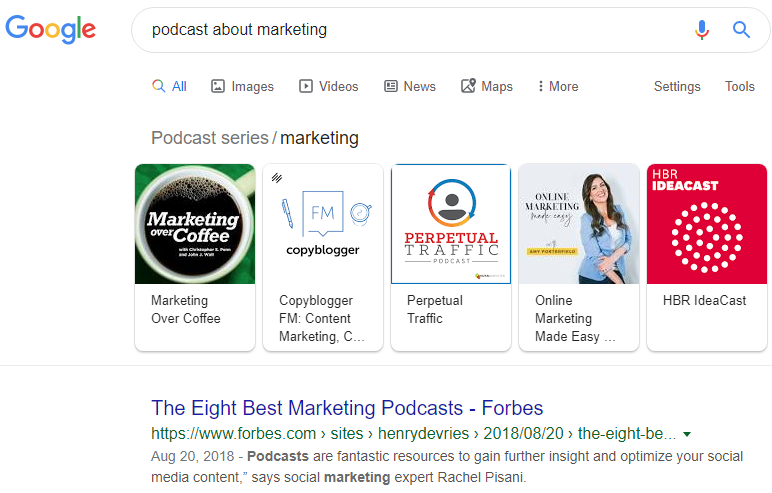
Task: Click 'Online Marketing Made Easy' card title
Action: coord(575,318)
